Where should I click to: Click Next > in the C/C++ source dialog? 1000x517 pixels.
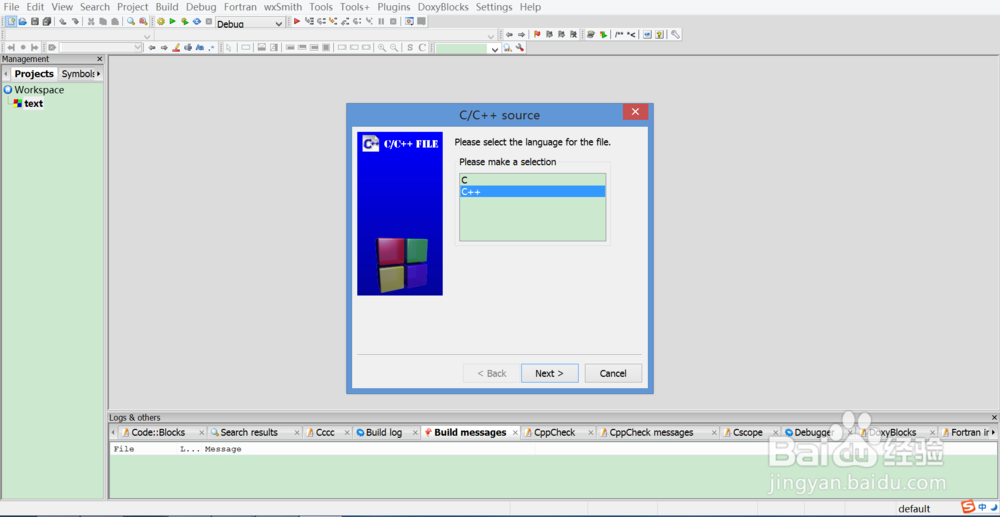[549, 374]
